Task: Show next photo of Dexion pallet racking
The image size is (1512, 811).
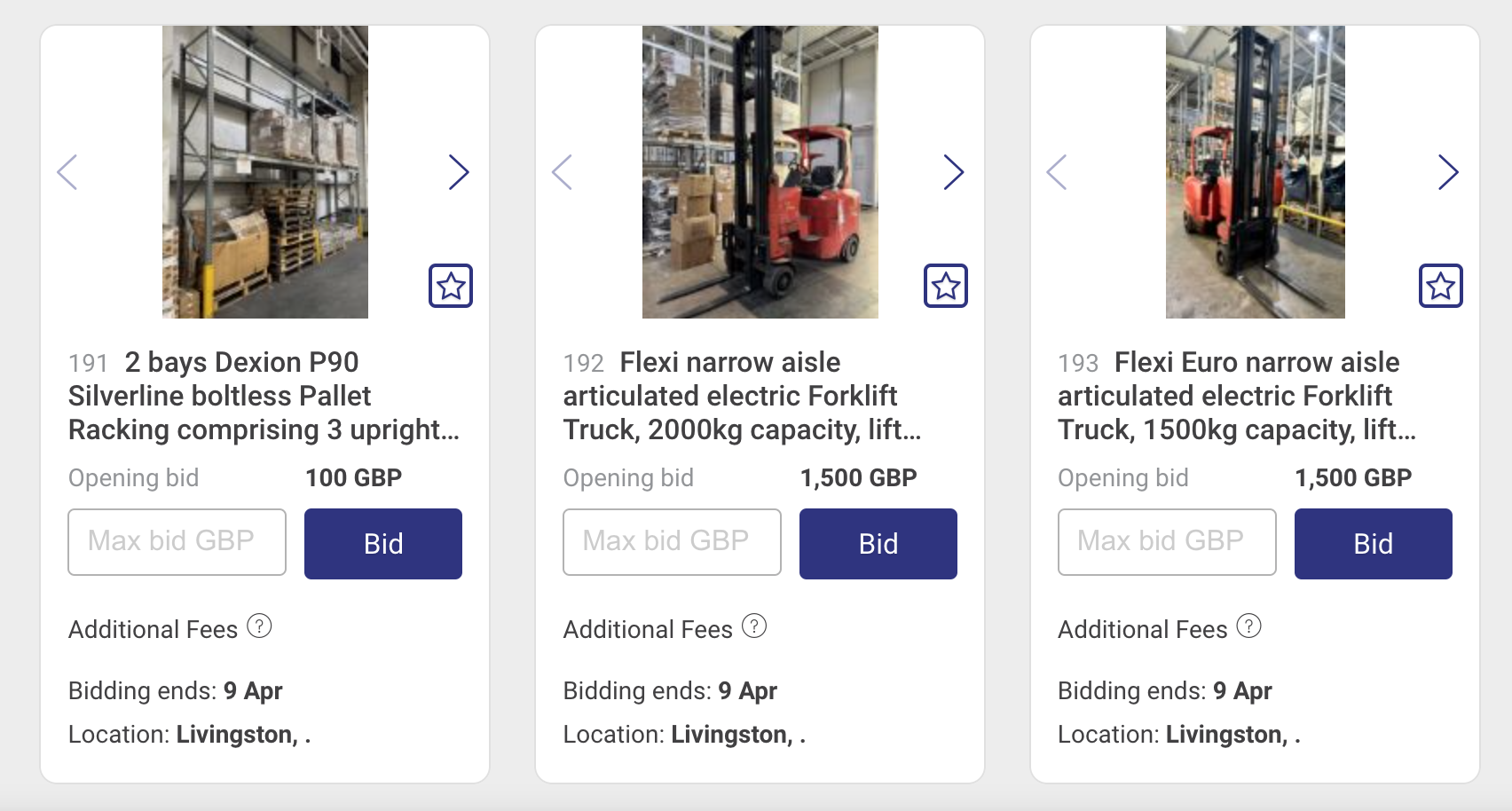Action: [458, 172]
